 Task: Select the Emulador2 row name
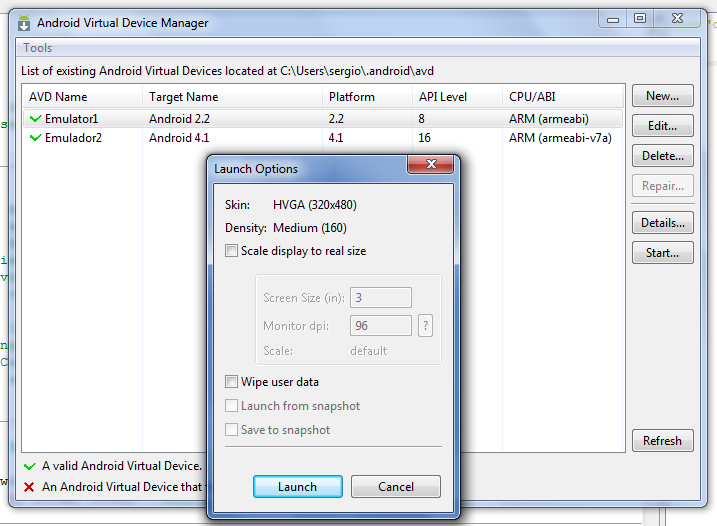click(x=73, y=138)
